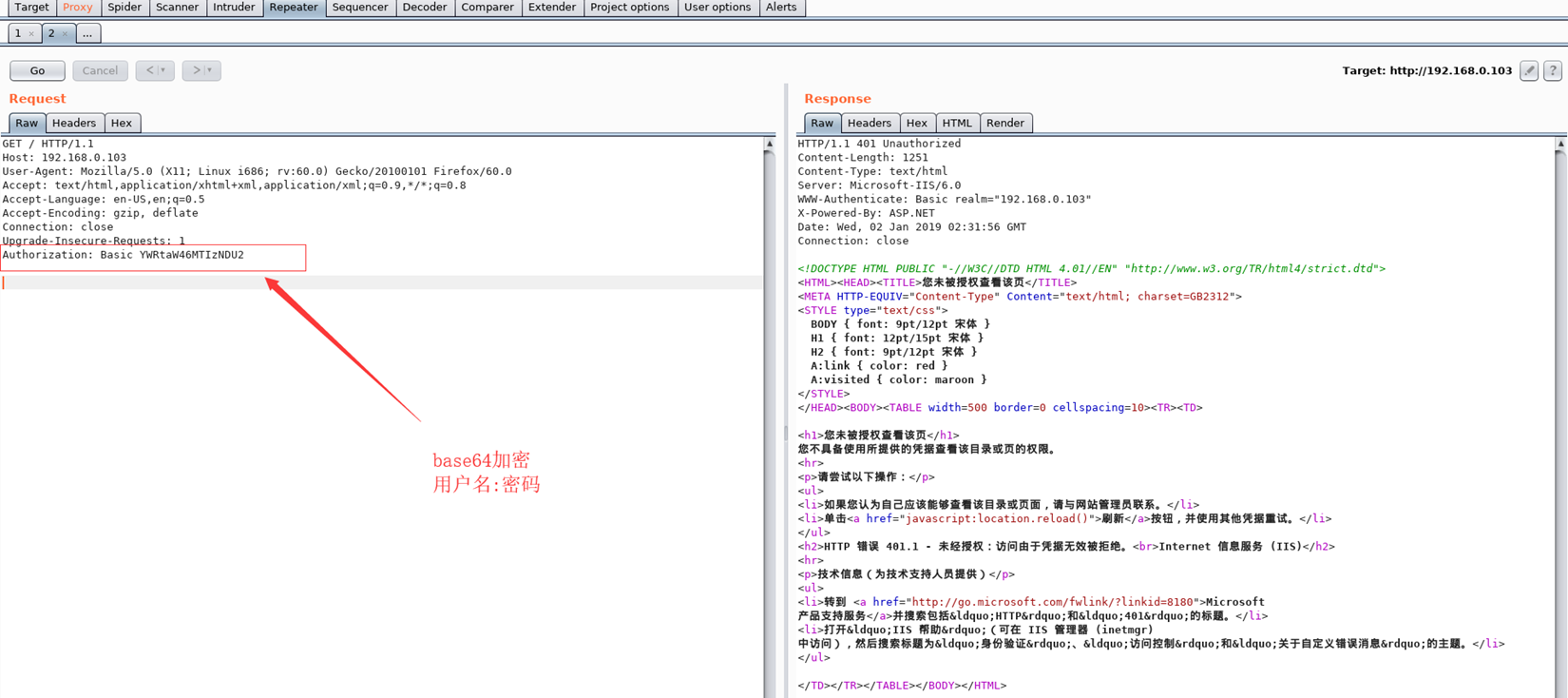Select the Response HTML view tab

[957, 123]
